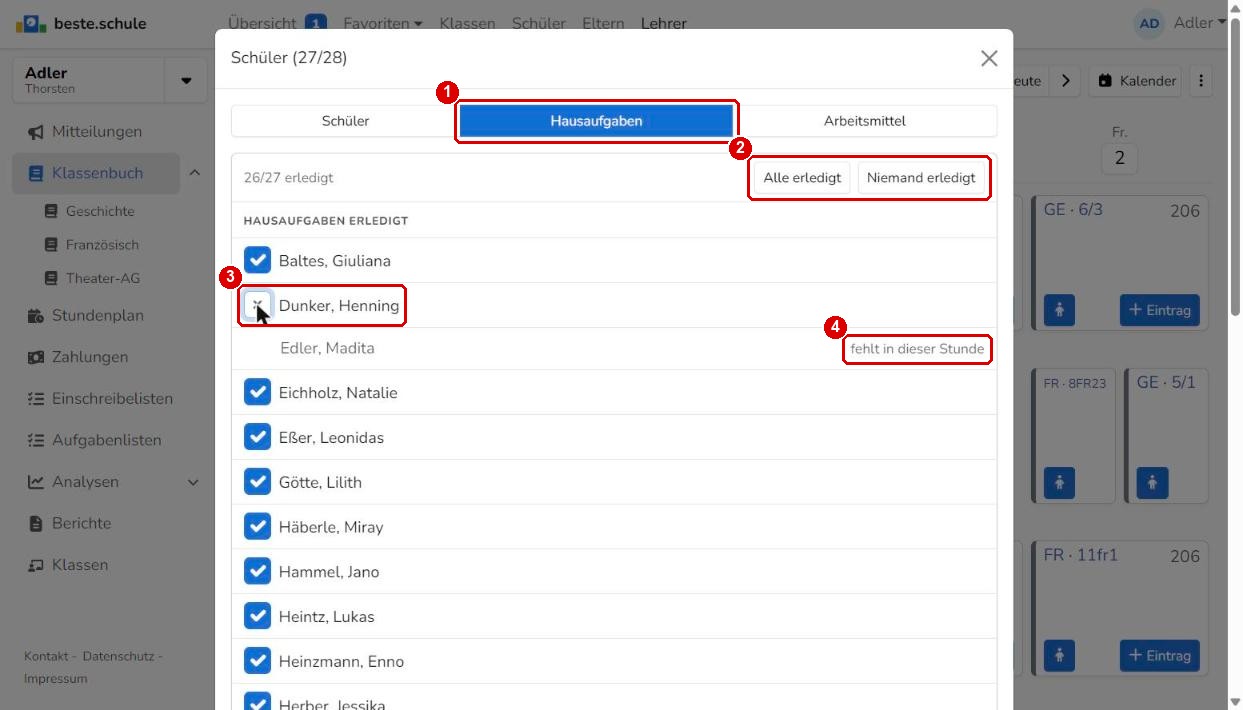Image resolution: width=1243 pixels, height=710 pixels.
Task: Close the Schüler (27/28) dialog
Action: (989, 58)
